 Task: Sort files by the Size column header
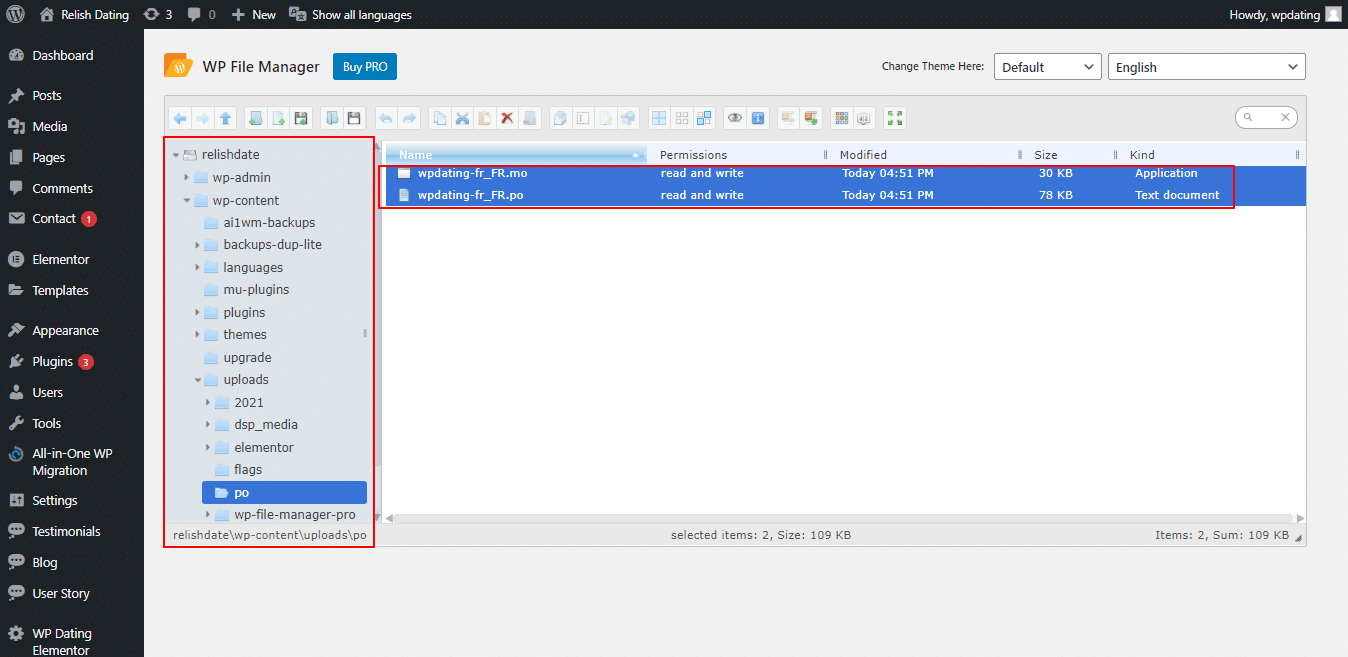point(1072,155)
